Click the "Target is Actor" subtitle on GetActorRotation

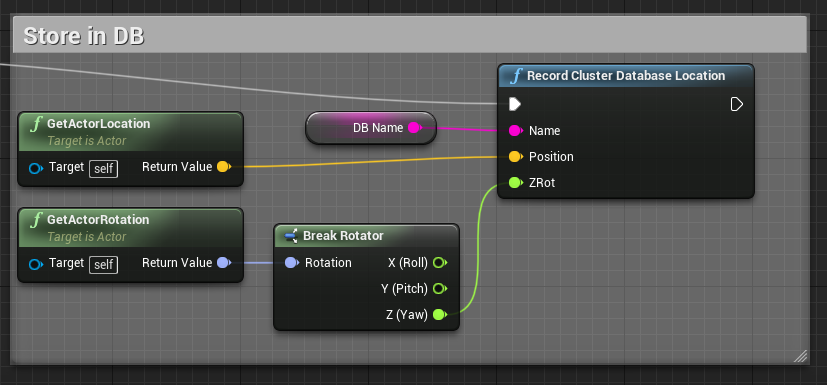click(x=87, y=237)
